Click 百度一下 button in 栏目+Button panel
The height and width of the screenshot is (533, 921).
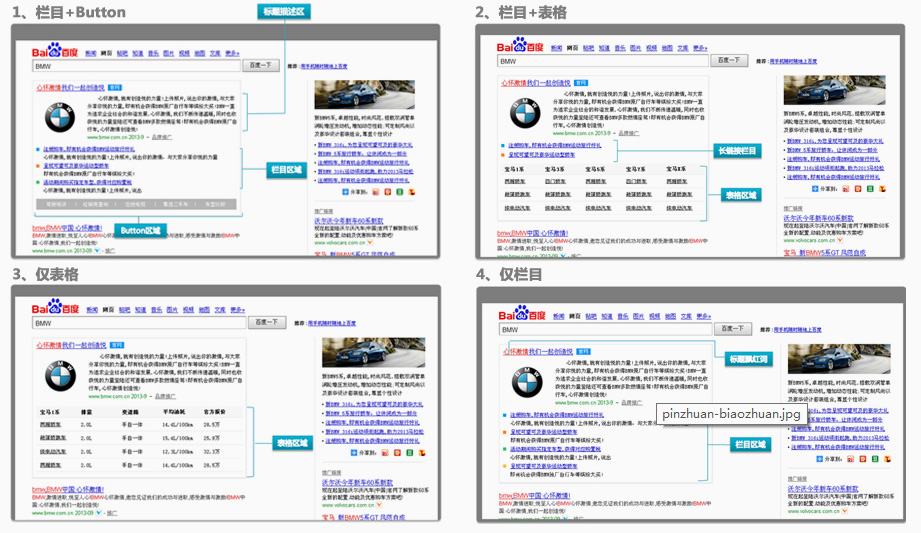point(261,65)
